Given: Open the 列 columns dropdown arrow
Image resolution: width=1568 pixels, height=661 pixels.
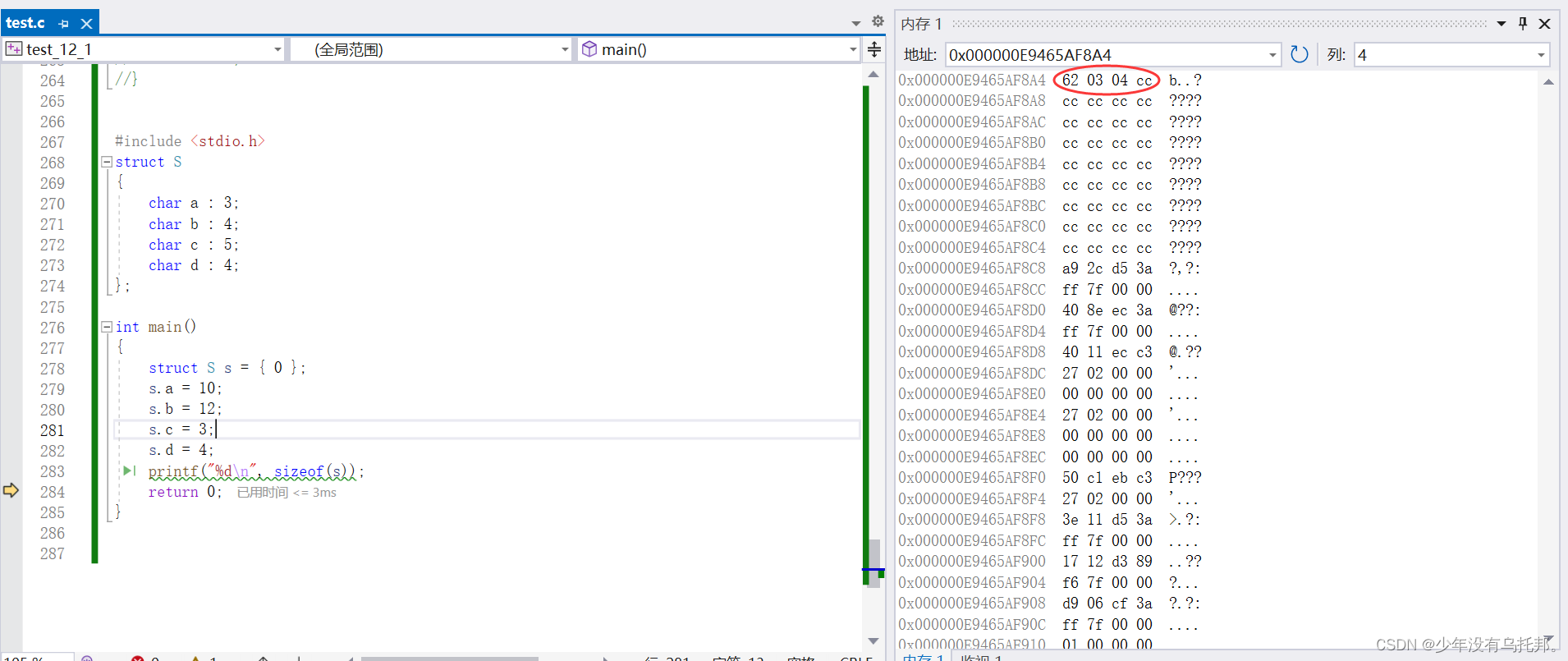Looking at the screenshot, I should [x=1541, y=55].
